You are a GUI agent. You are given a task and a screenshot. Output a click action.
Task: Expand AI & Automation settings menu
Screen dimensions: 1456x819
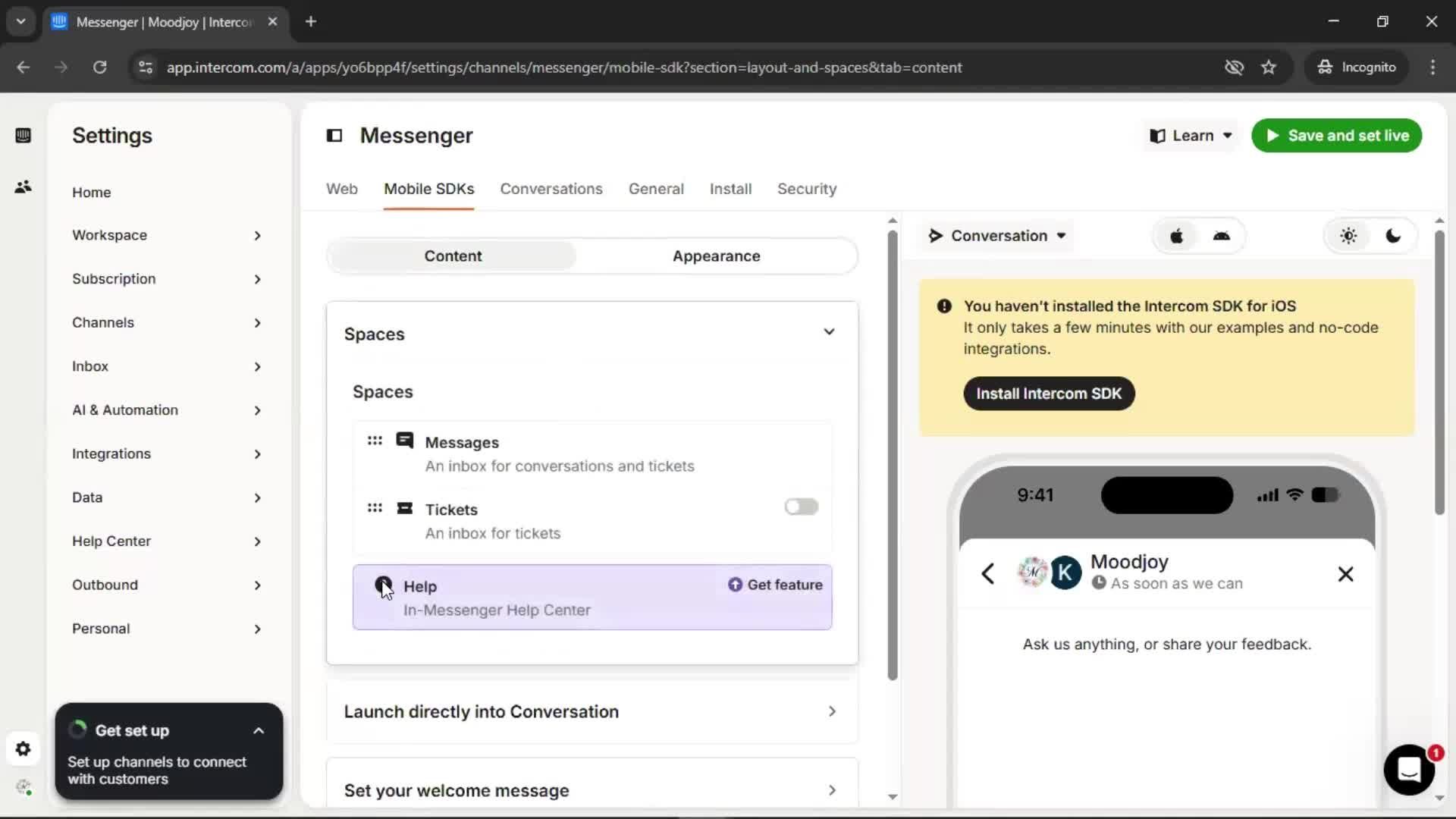[x=167, y=410]
